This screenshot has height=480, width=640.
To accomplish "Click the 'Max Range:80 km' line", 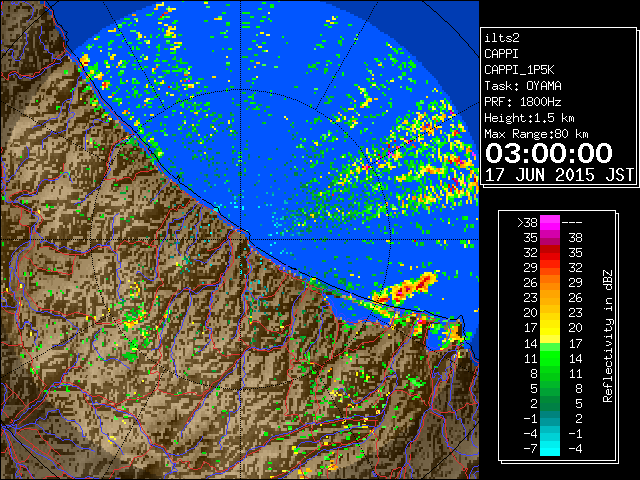I will click(536, 134).
